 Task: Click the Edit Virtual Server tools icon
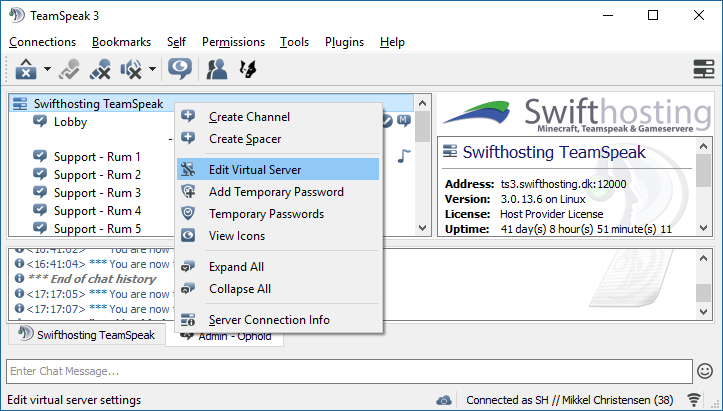188,169
